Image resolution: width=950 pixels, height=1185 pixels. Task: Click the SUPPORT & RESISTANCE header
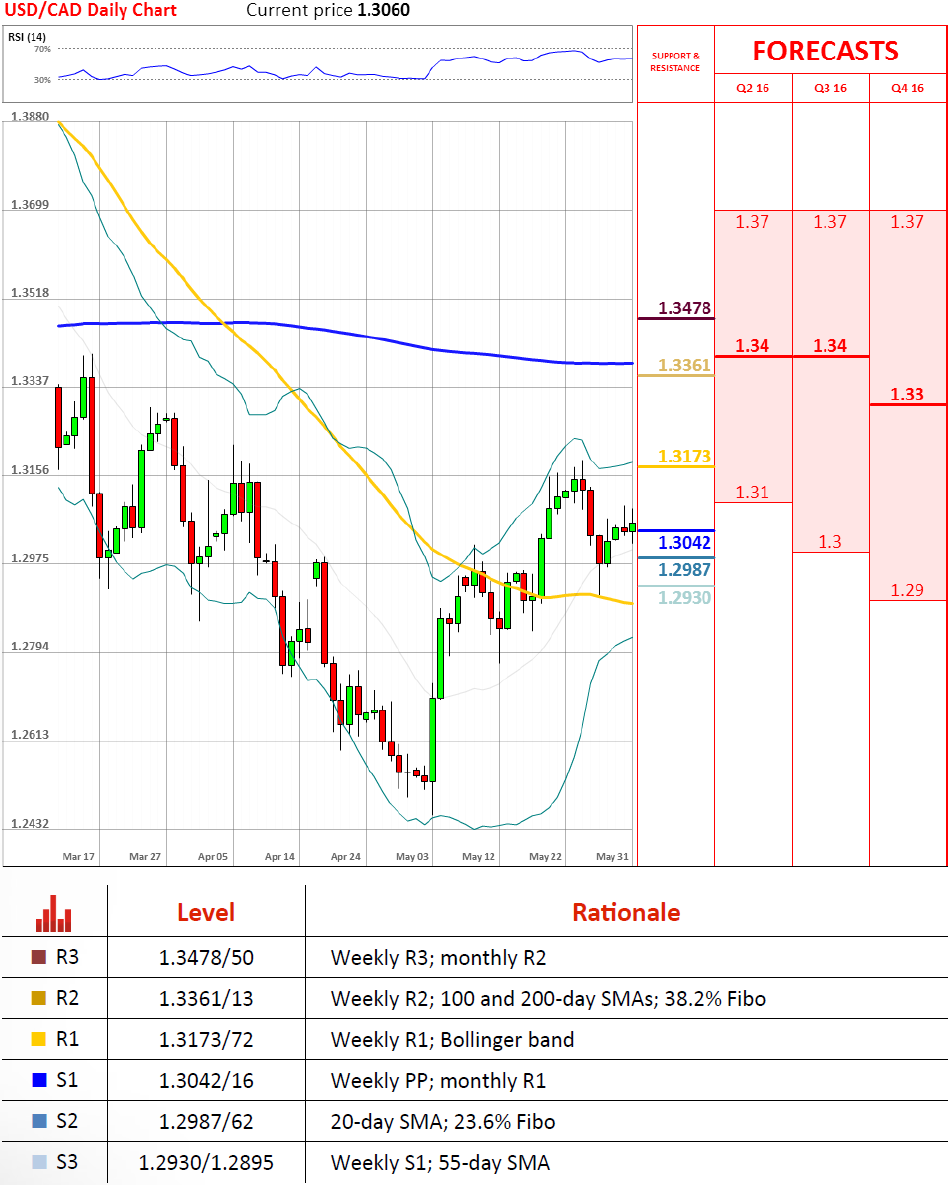tap(676, 62)
